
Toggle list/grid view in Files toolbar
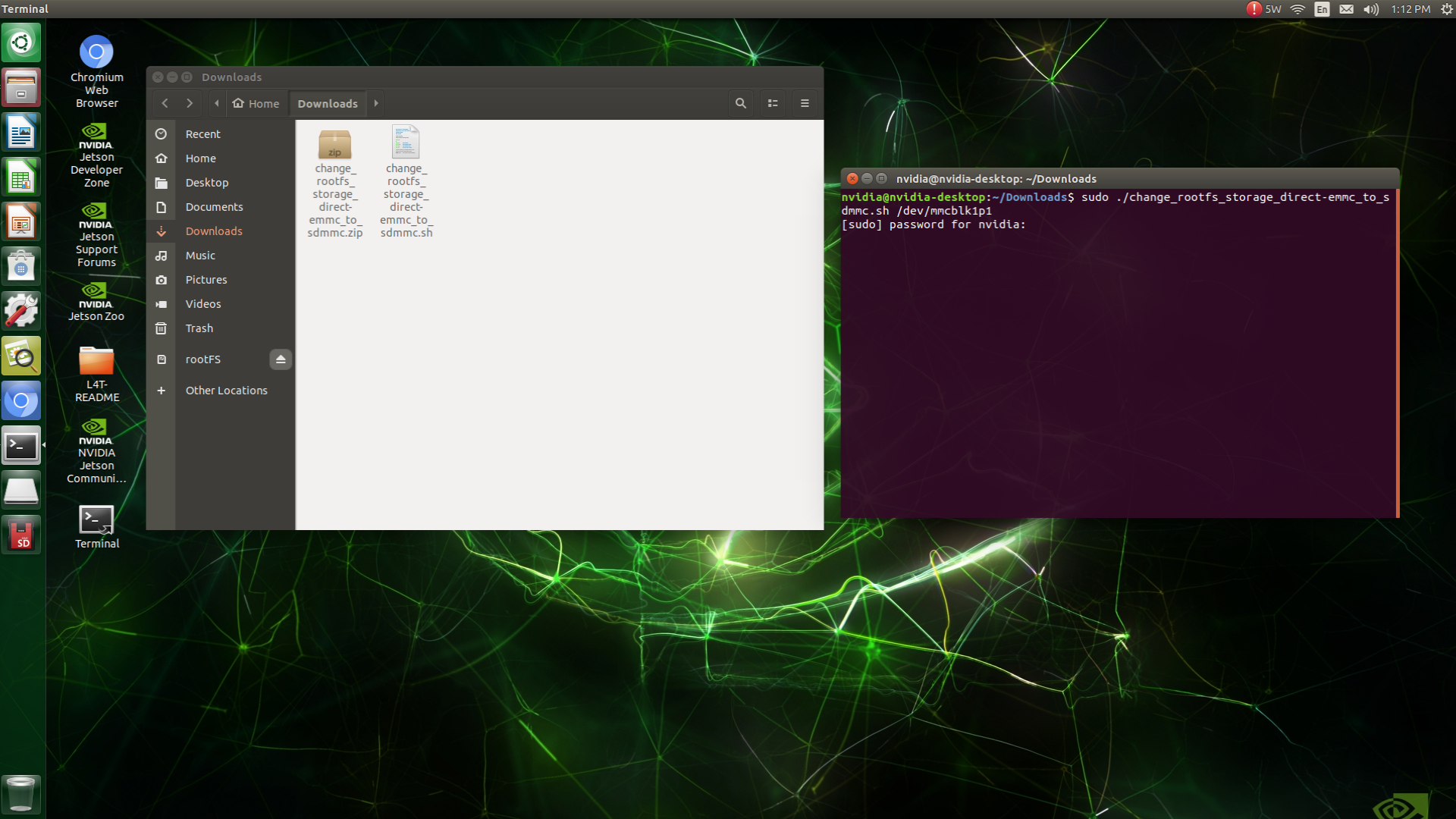pos(773,103)
